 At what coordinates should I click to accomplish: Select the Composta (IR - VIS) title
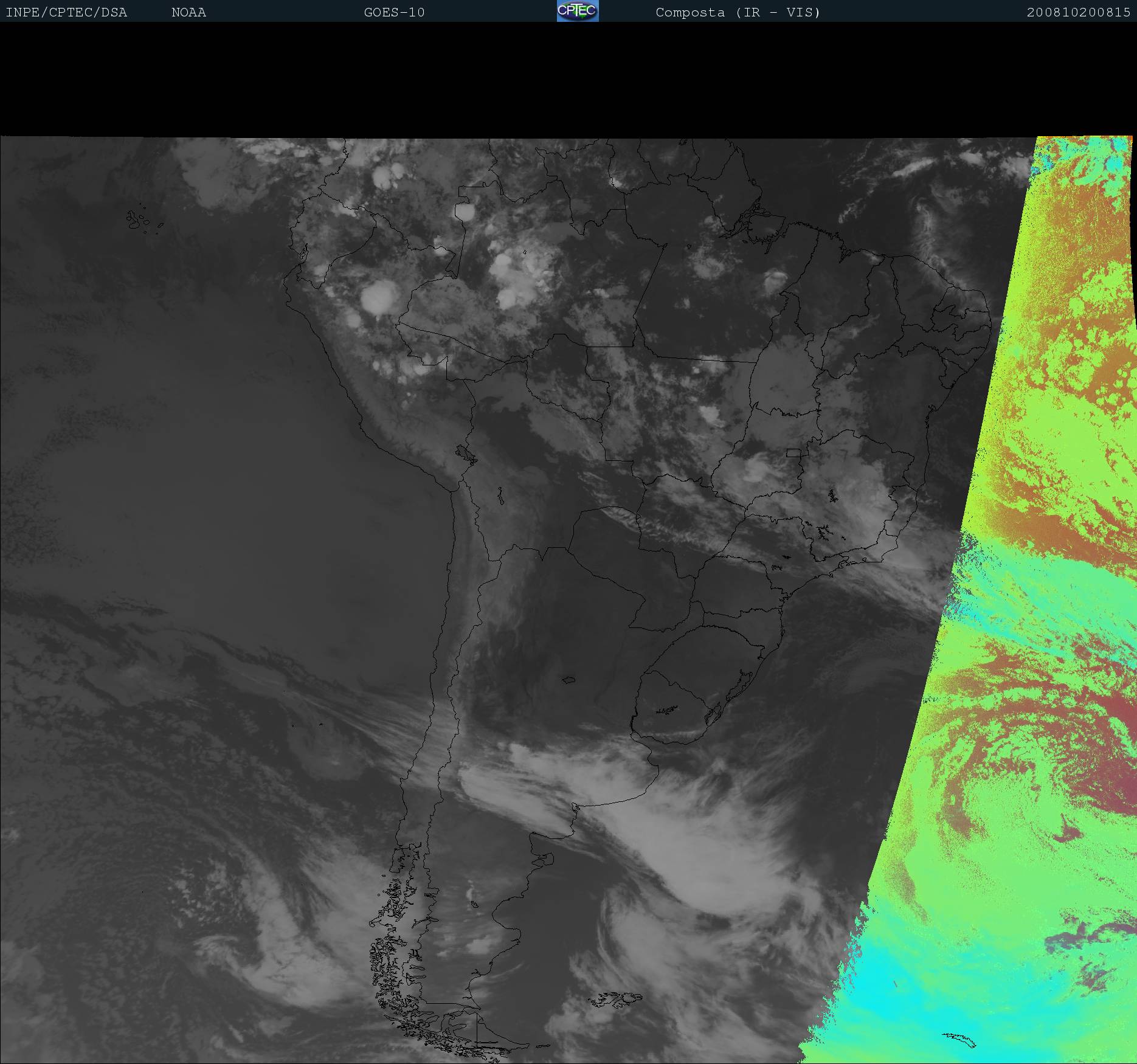(738, 12)
